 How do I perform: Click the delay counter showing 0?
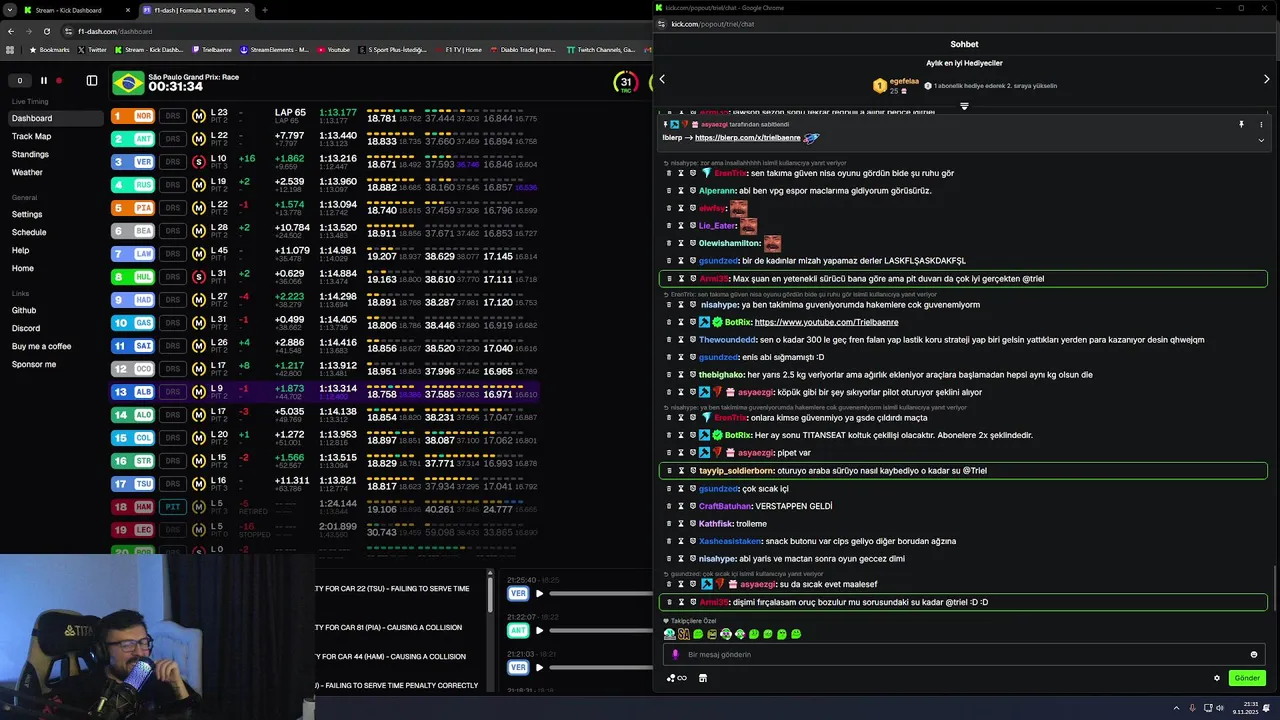point(19,81)
